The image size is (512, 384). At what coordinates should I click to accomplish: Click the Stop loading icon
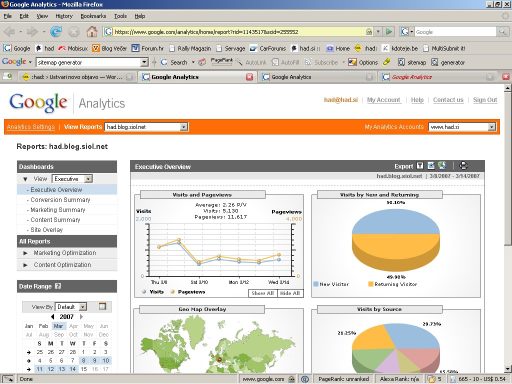(74, 32)
